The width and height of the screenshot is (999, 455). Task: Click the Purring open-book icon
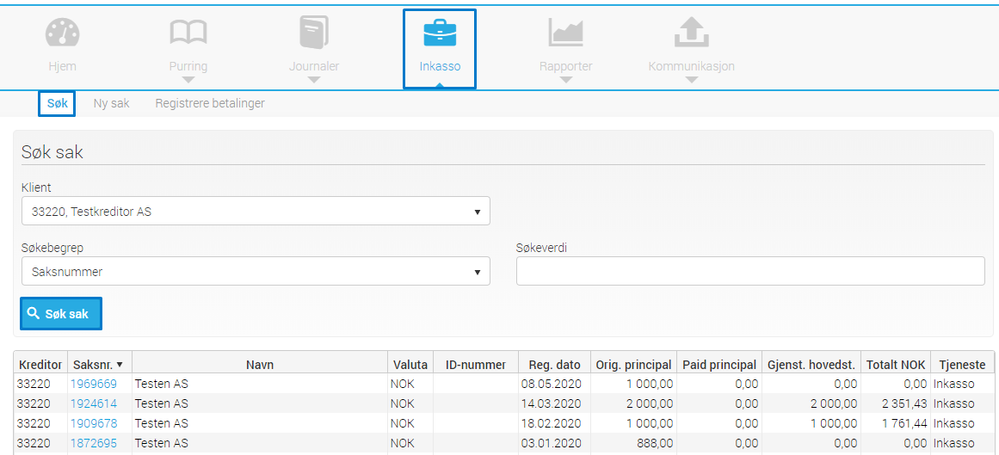(x=188, y=32)
